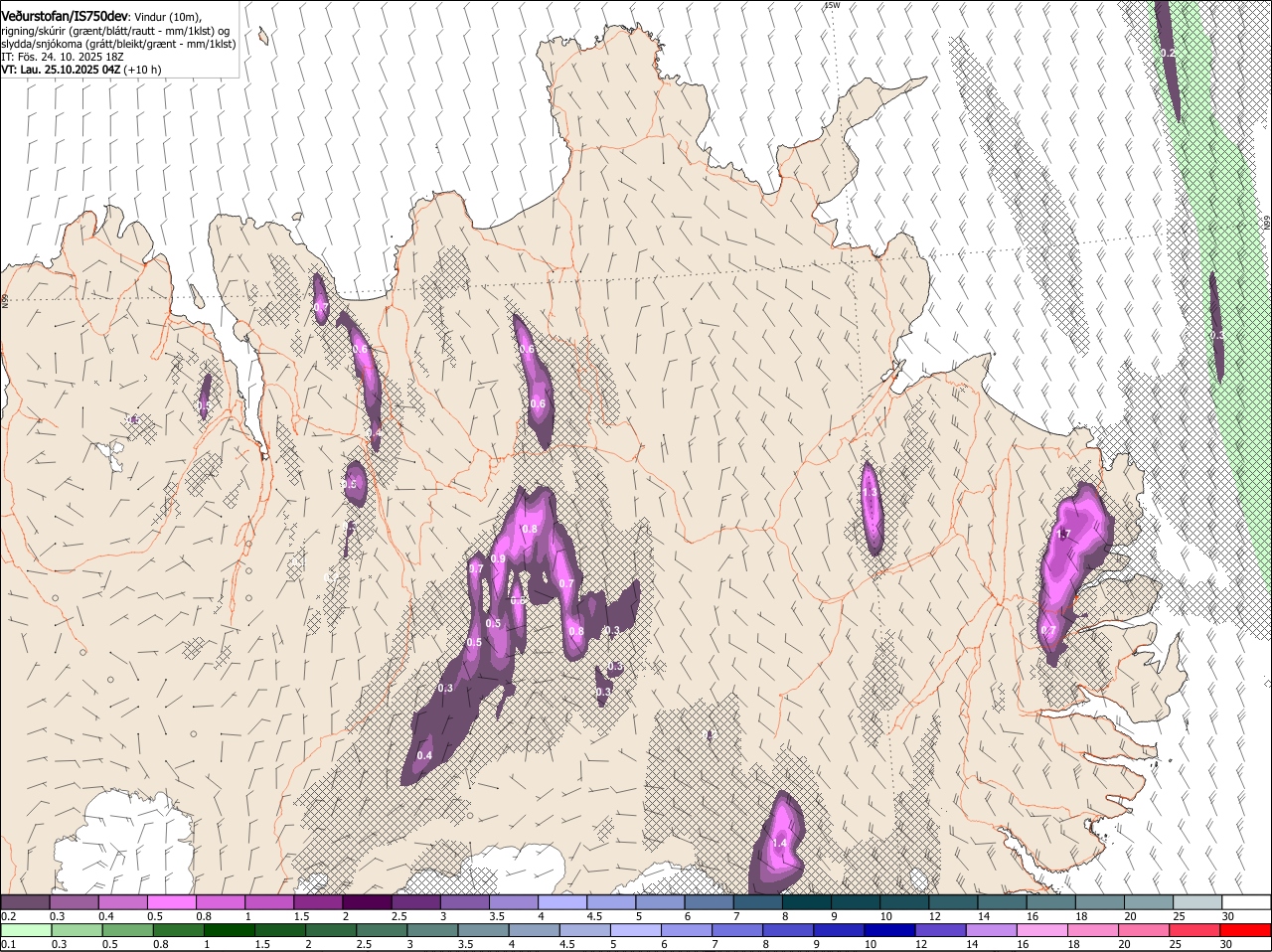Pick the light lavender upper swatch labeled 4
Viewport: 1272px width, 952px height.
tap(561, 902)
